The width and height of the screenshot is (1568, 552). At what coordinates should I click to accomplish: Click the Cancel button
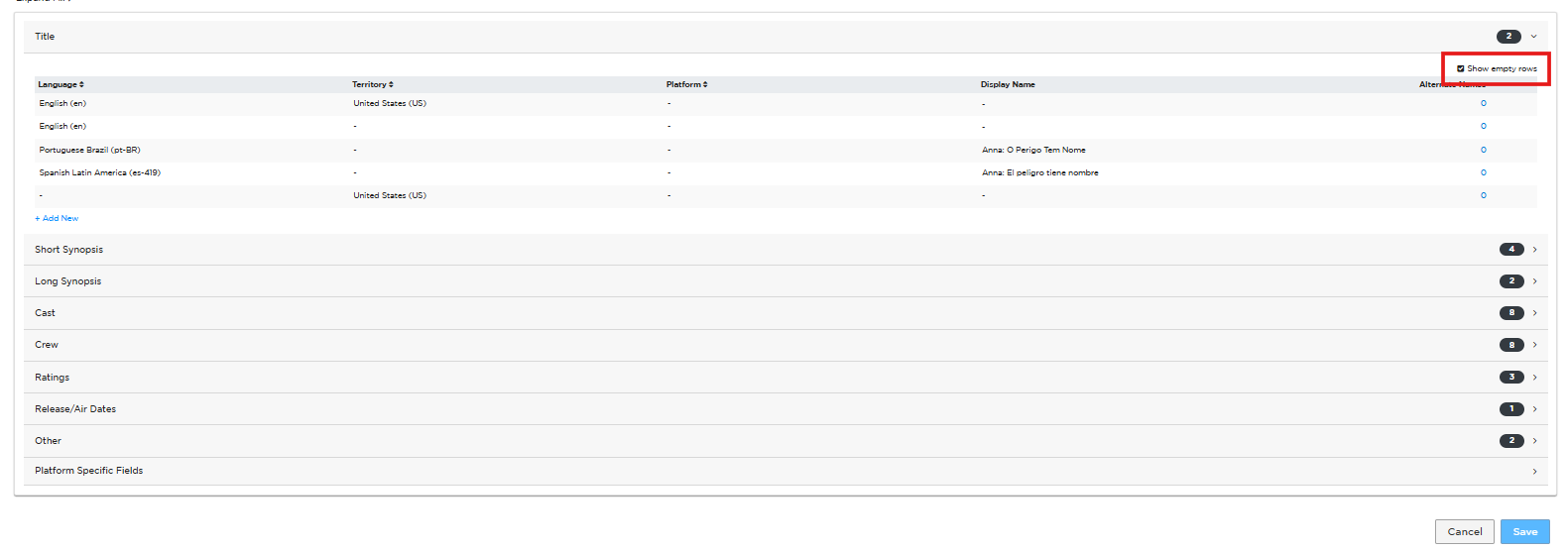(x=1465, y=532)
